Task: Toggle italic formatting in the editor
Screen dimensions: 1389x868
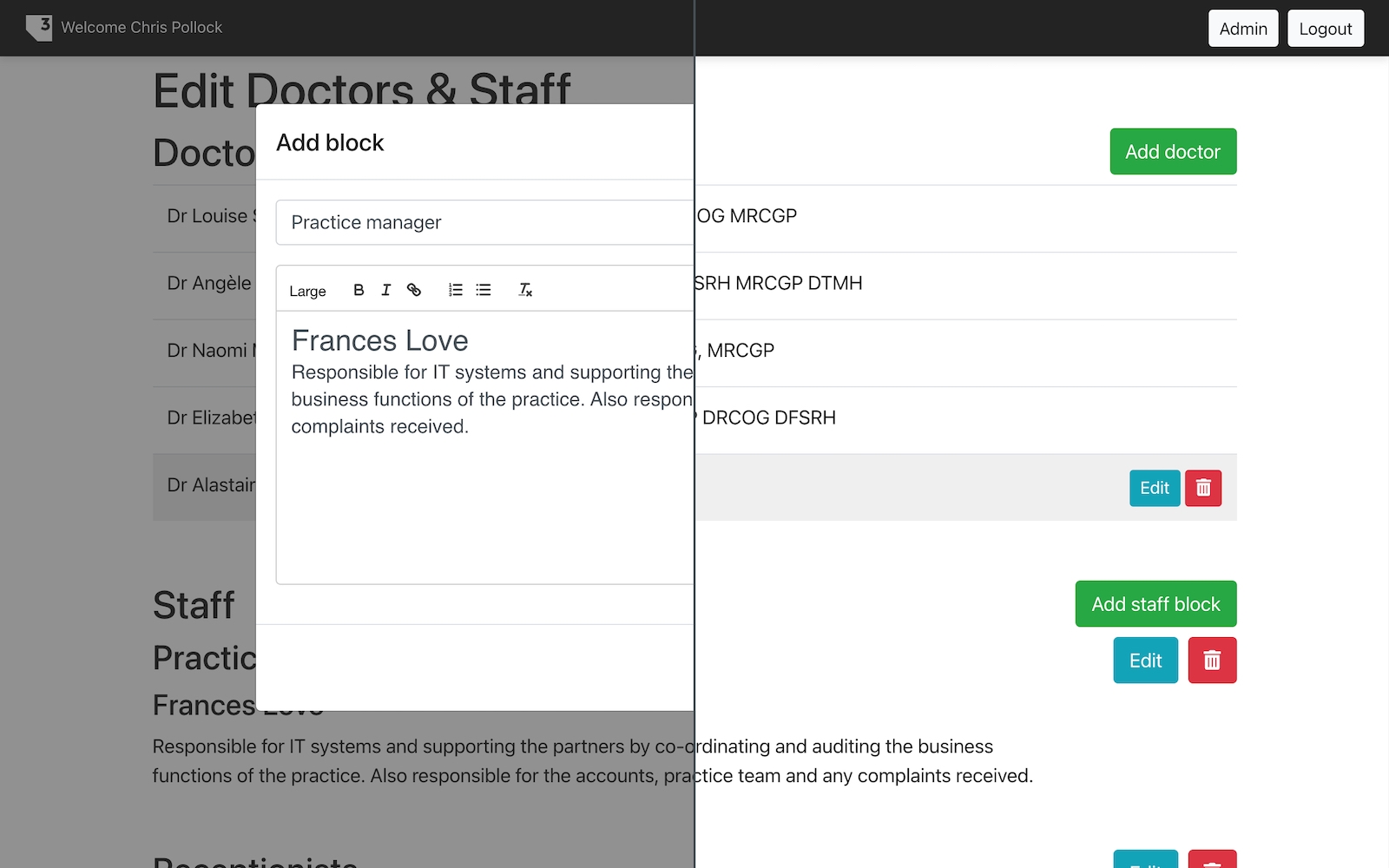Action: pos(386,290)
